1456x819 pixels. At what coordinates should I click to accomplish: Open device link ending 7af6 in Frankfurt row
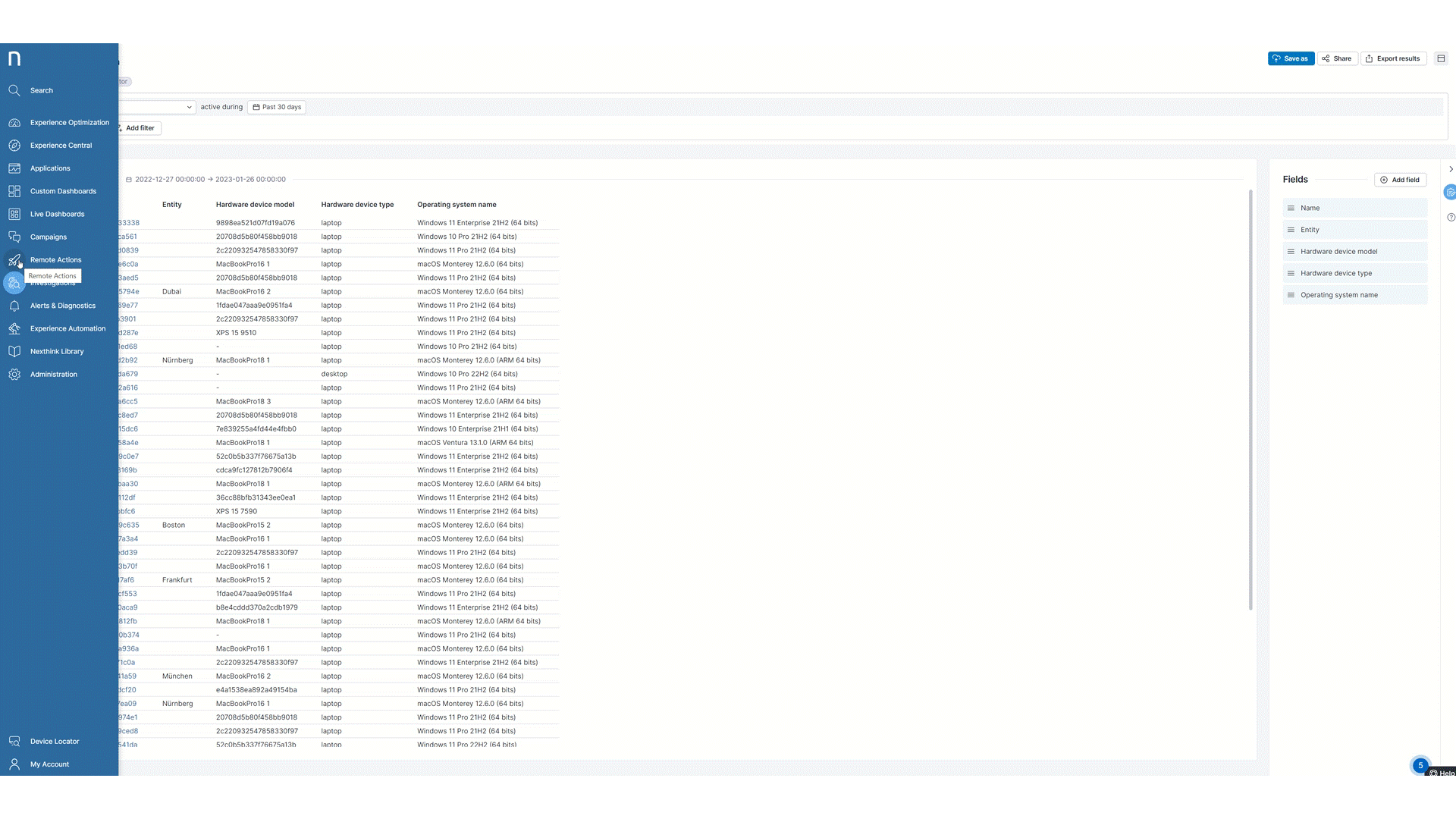coord(127,580)
